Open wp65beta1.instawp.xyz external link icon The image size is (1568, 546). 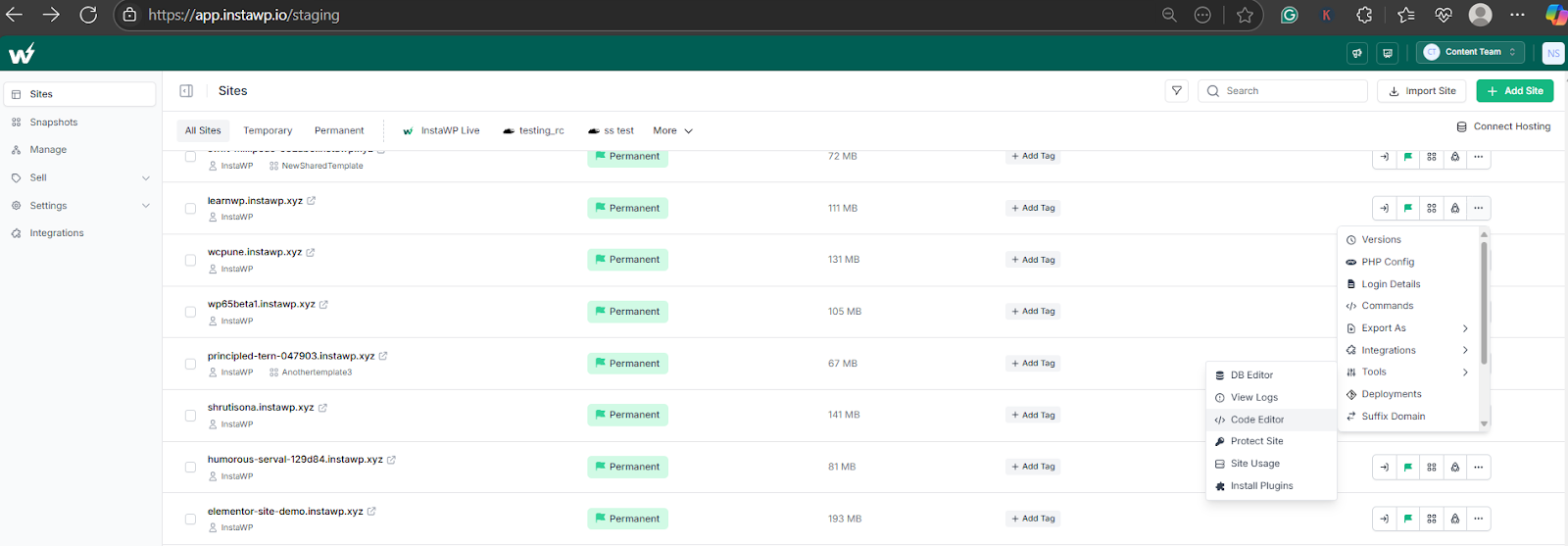coord(323,304)
